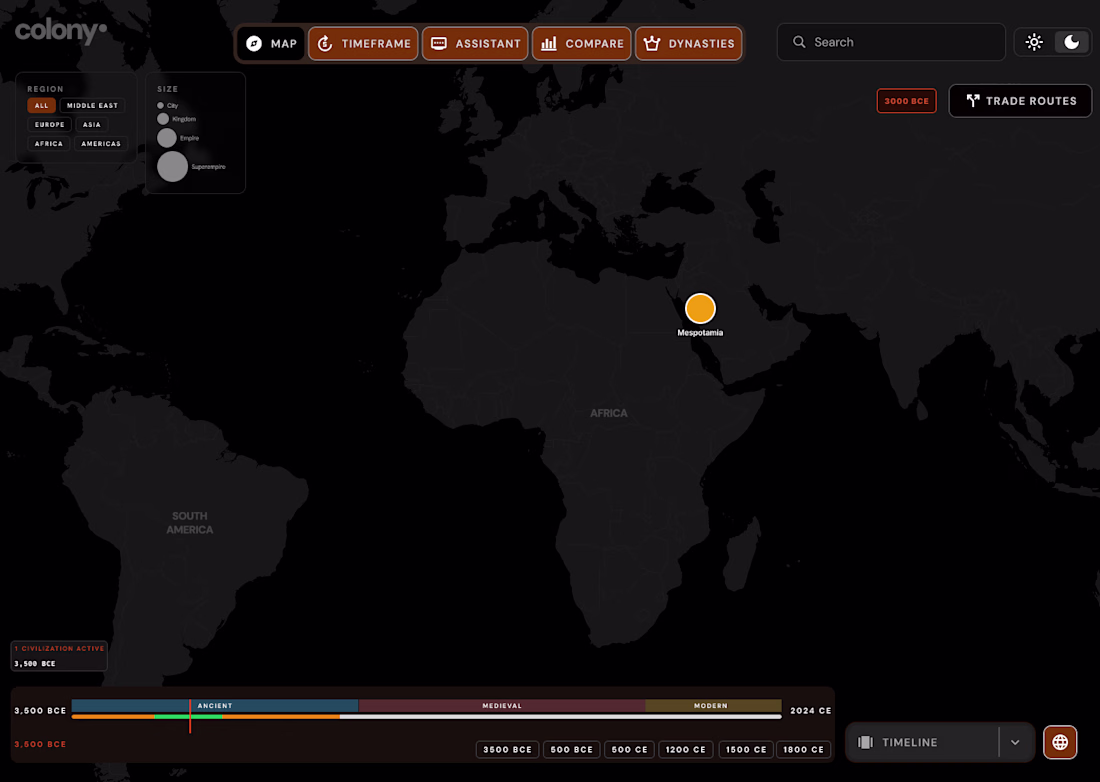This screenshot has height=782, width=1100.
Task: Filter by Americas region
Action: click(x=101, y=143)
